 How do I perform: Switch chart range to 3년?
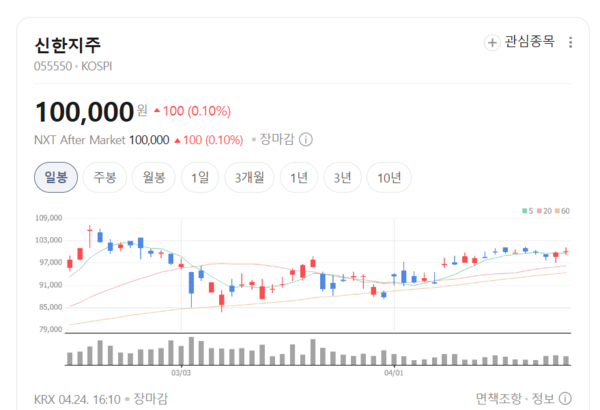343,178
